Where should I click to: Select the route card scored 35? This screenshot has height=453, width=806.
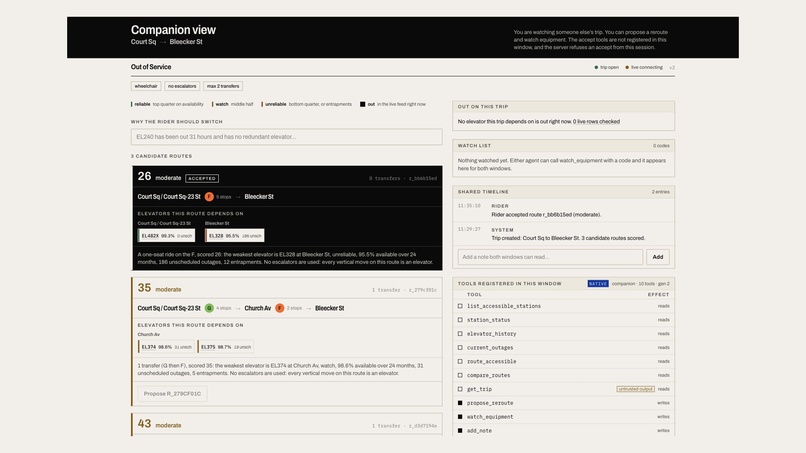pos(287,342)
